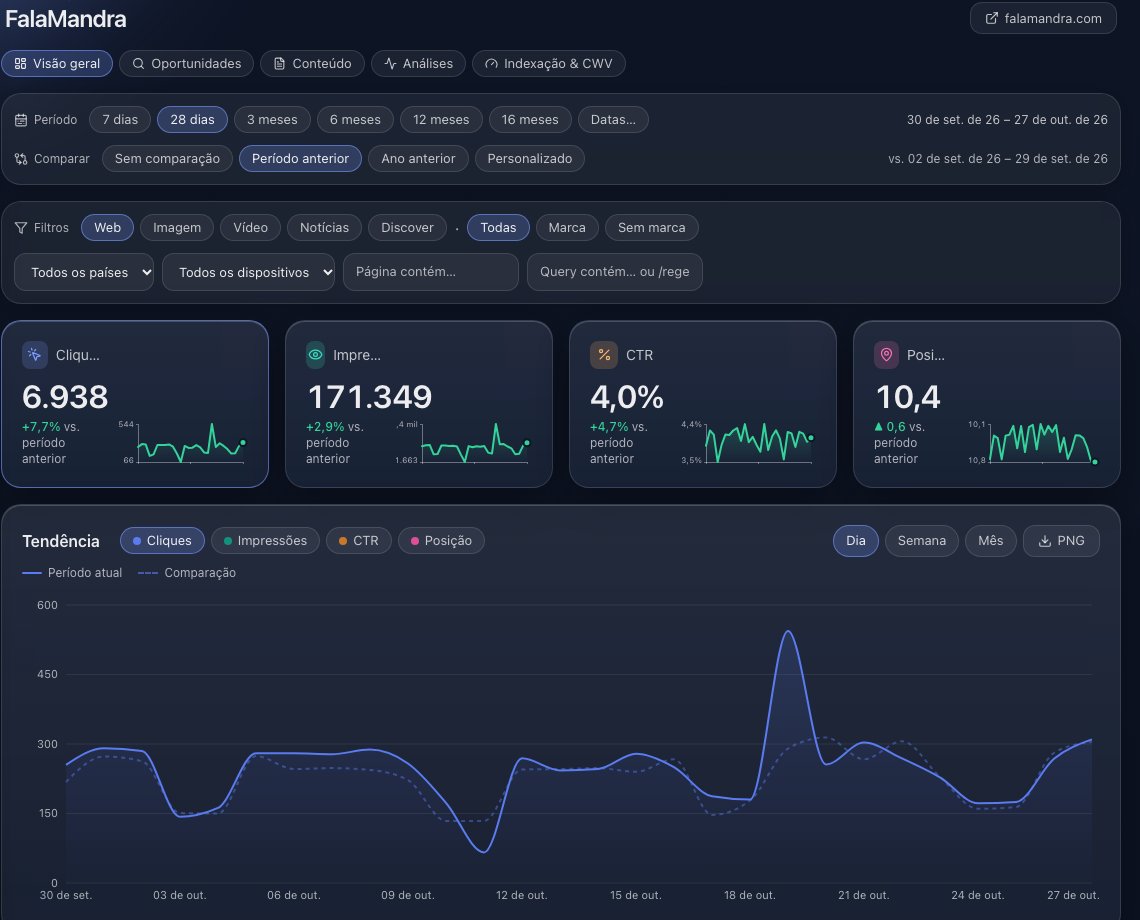
Task: Click the external link icon beside falamandra.com
Action: click(992, 18)
